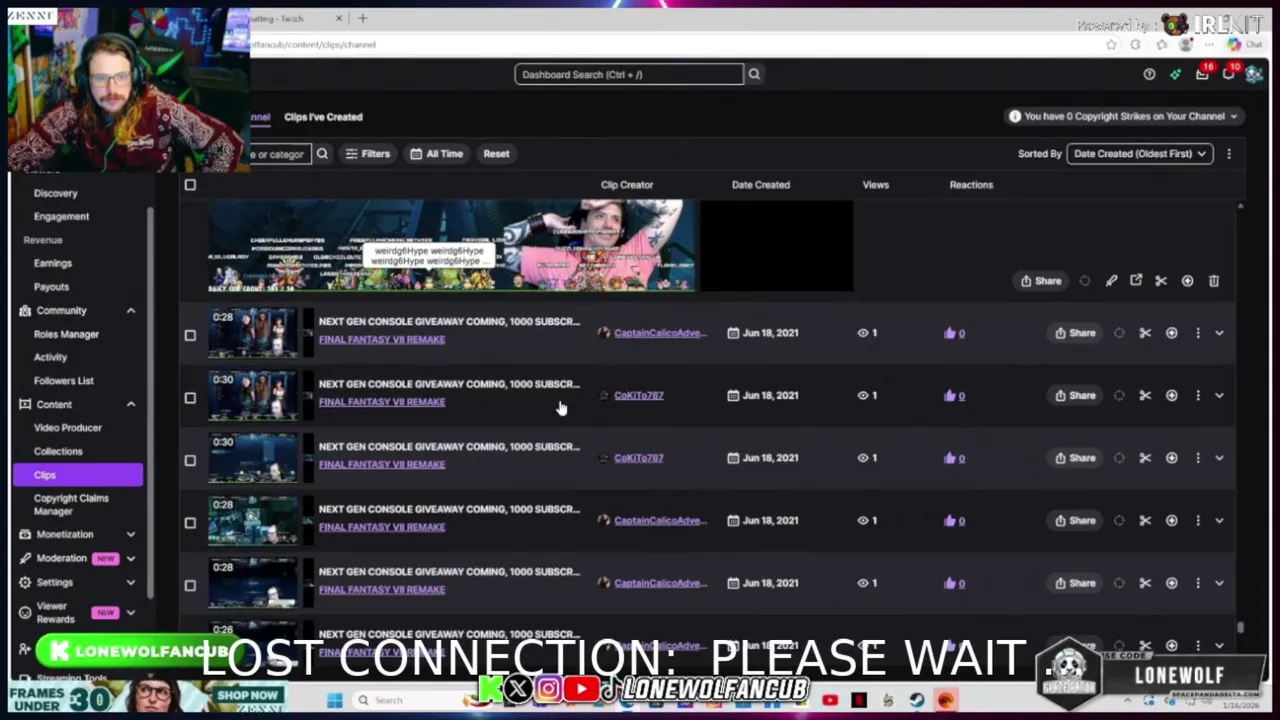Open Video Producer in the sidebar
Screen dimensions: 1280x720
(68, 428)
